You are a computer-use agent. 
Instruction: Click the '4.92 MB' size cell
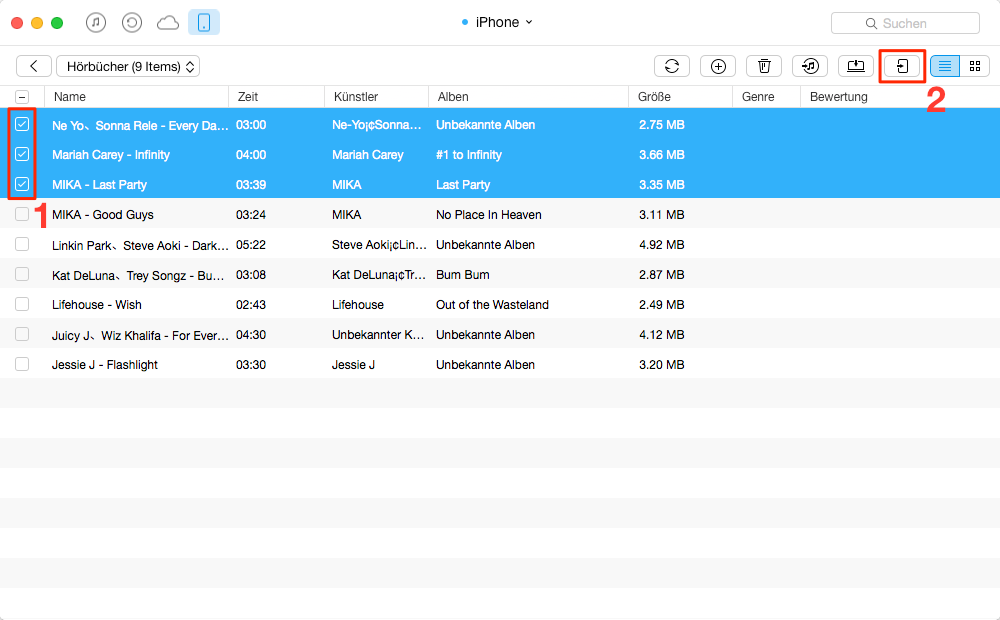[x=661, y=245]
